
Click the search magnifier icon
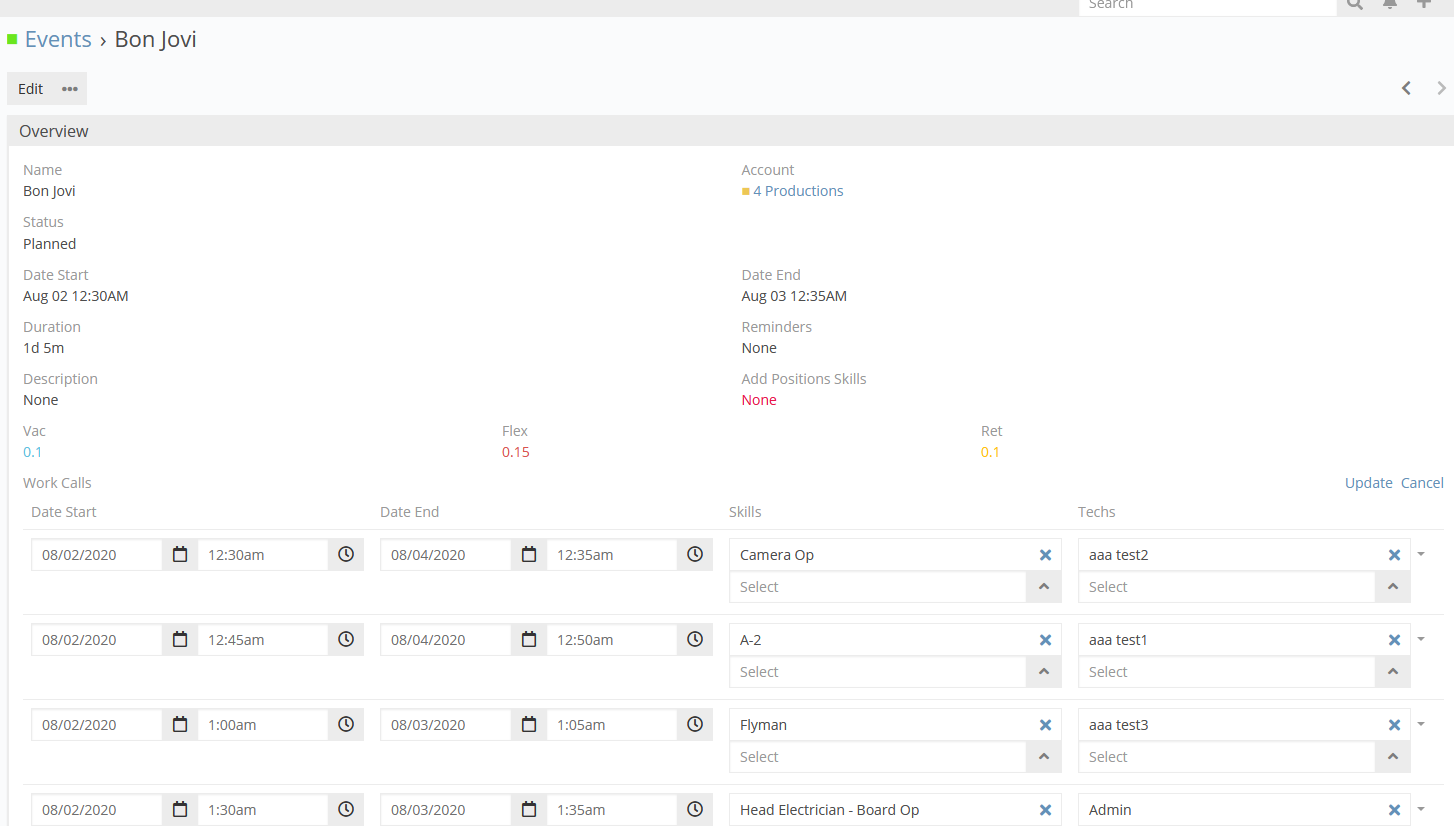[1354, 5]
